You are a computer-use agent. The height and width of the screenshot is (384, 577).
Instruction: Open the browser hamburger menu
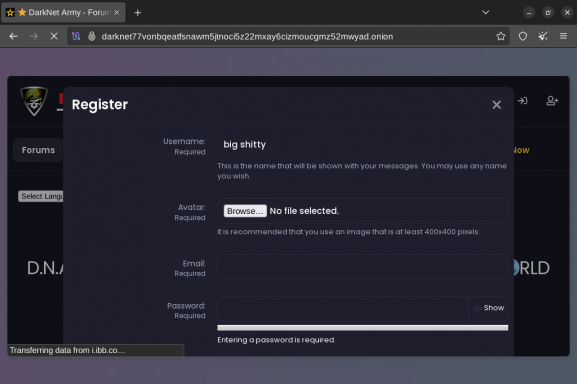click(x=563, y=36)
